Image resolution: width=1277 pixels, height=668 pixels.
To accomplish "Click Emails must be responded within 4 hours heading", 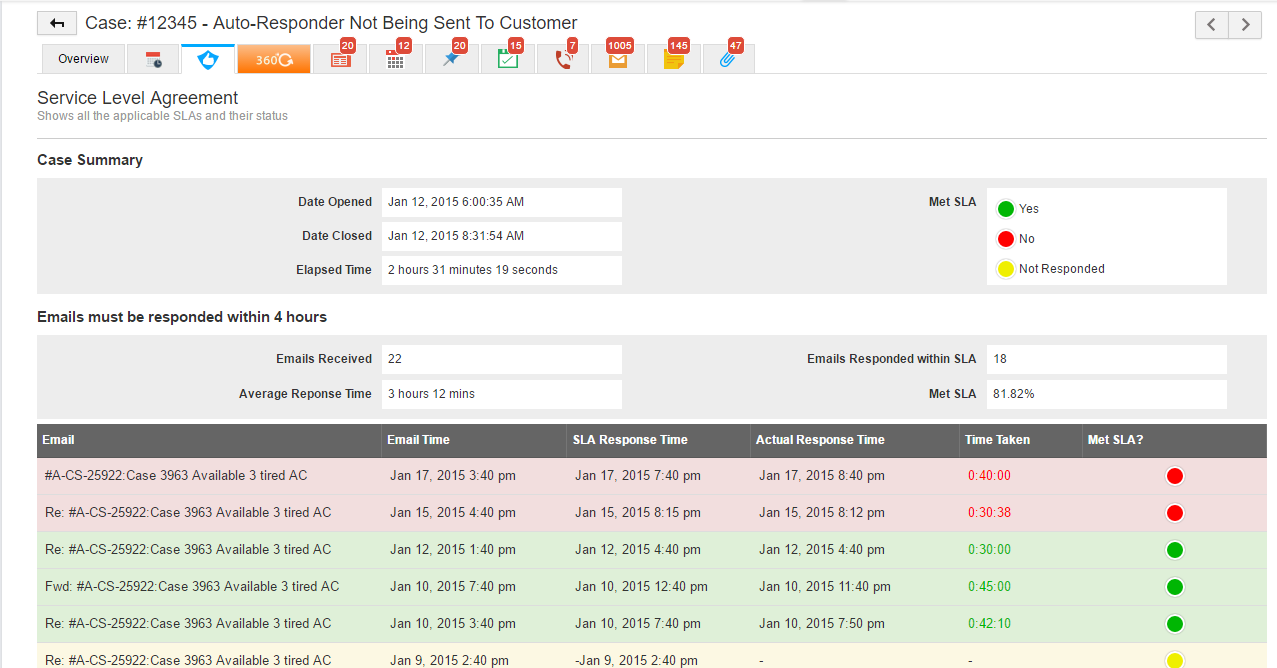I will [182, 317].
